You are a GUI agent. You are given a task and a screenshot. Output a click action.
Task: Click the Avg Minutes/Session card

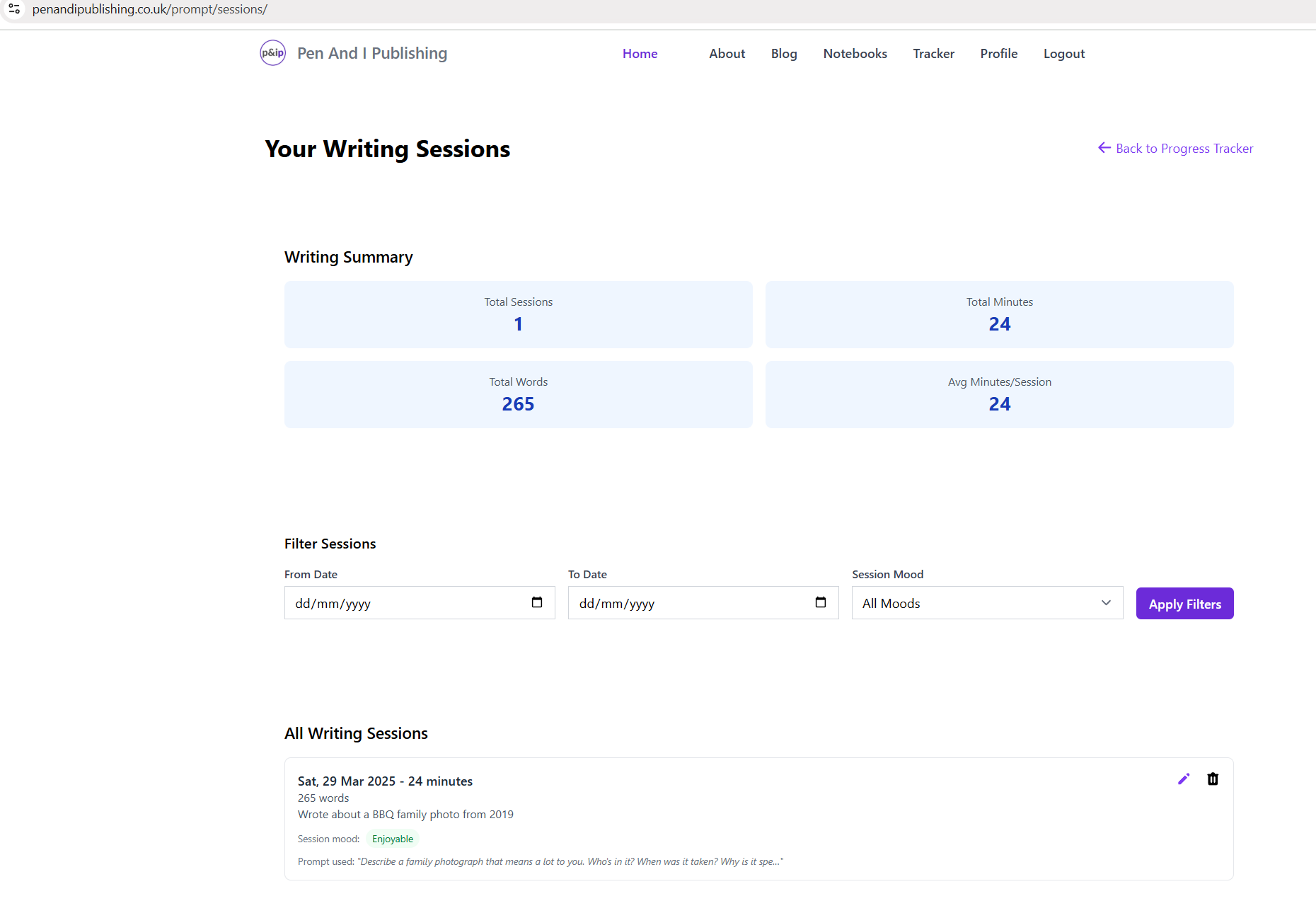tap(999, 394)
